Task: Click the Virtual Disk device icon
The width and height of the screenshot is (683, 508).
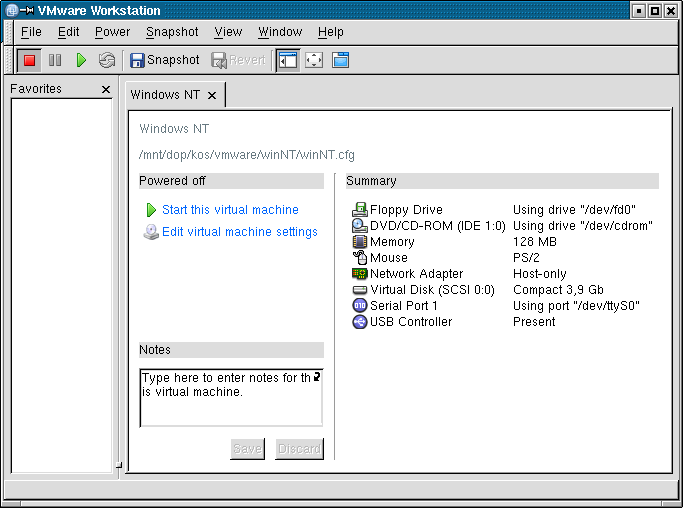Action: click(360, 290)
